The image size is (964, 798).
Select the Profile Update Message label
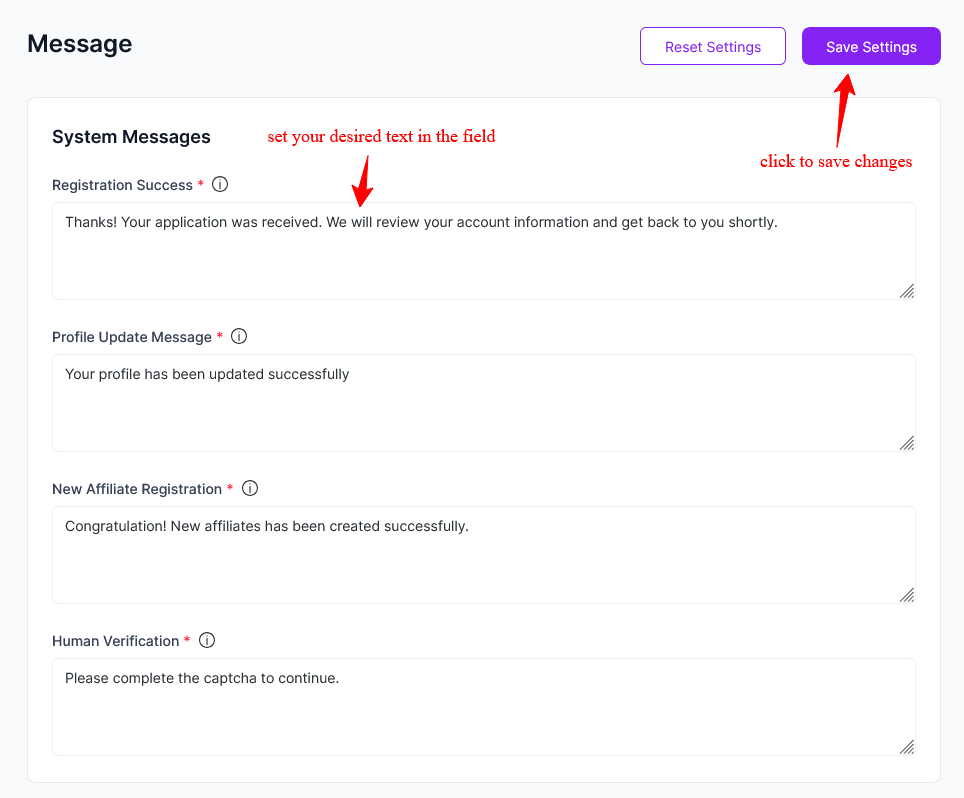click(132, 337)
